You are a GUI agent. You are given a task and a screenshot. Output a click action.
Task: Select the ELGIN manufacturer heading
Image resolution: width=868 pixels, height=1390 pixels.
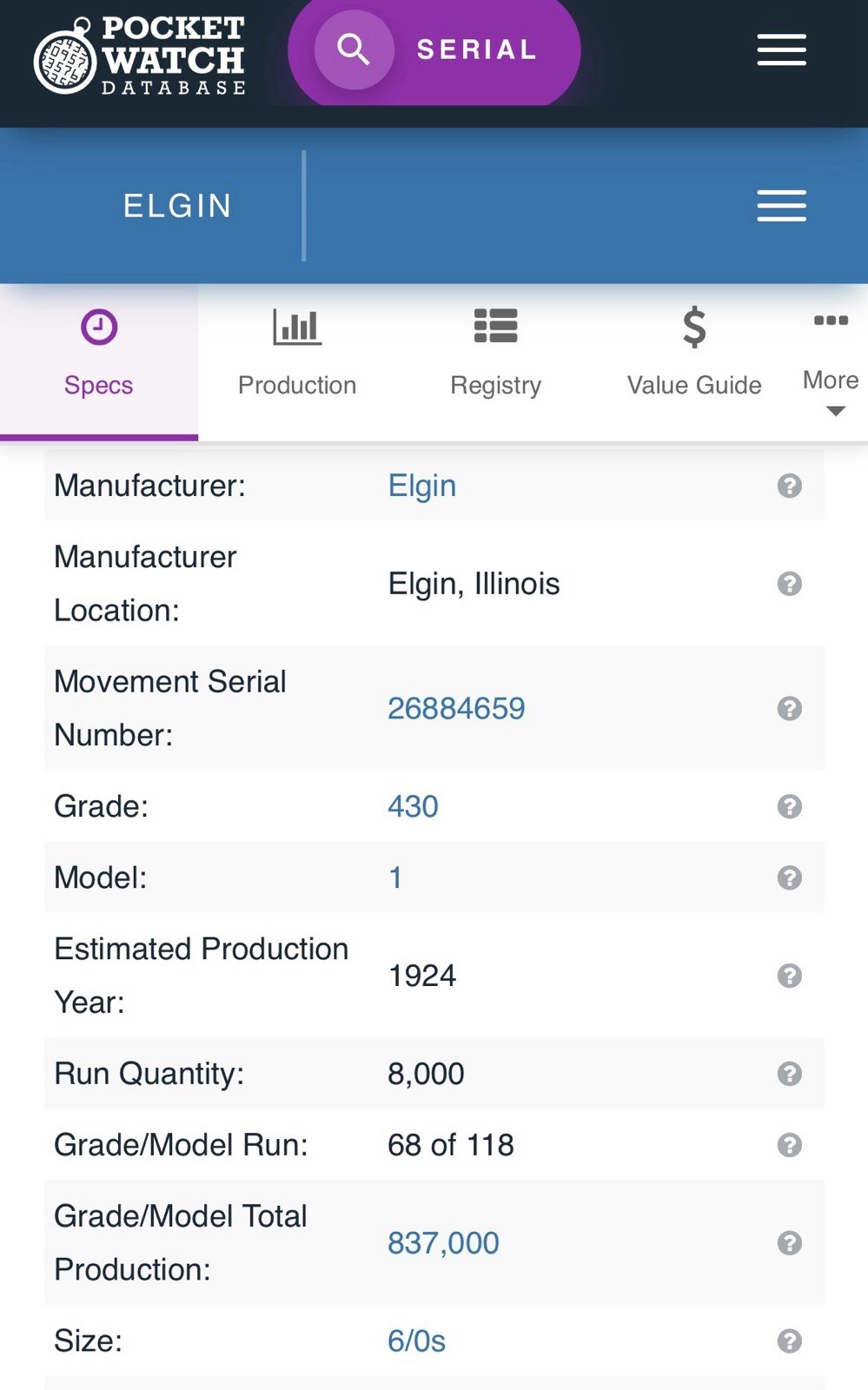[177, 206]
